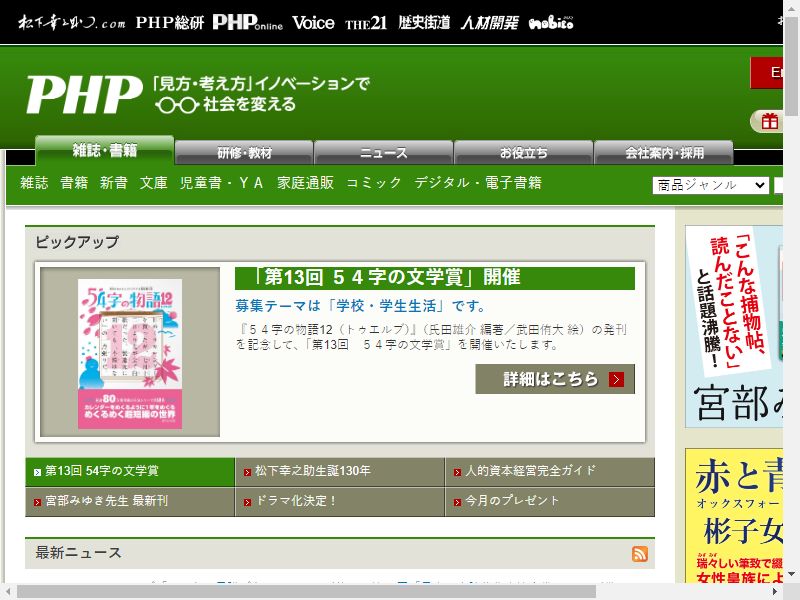
Task: Open the 歴史街道 logo link
Action: [424, 22]
